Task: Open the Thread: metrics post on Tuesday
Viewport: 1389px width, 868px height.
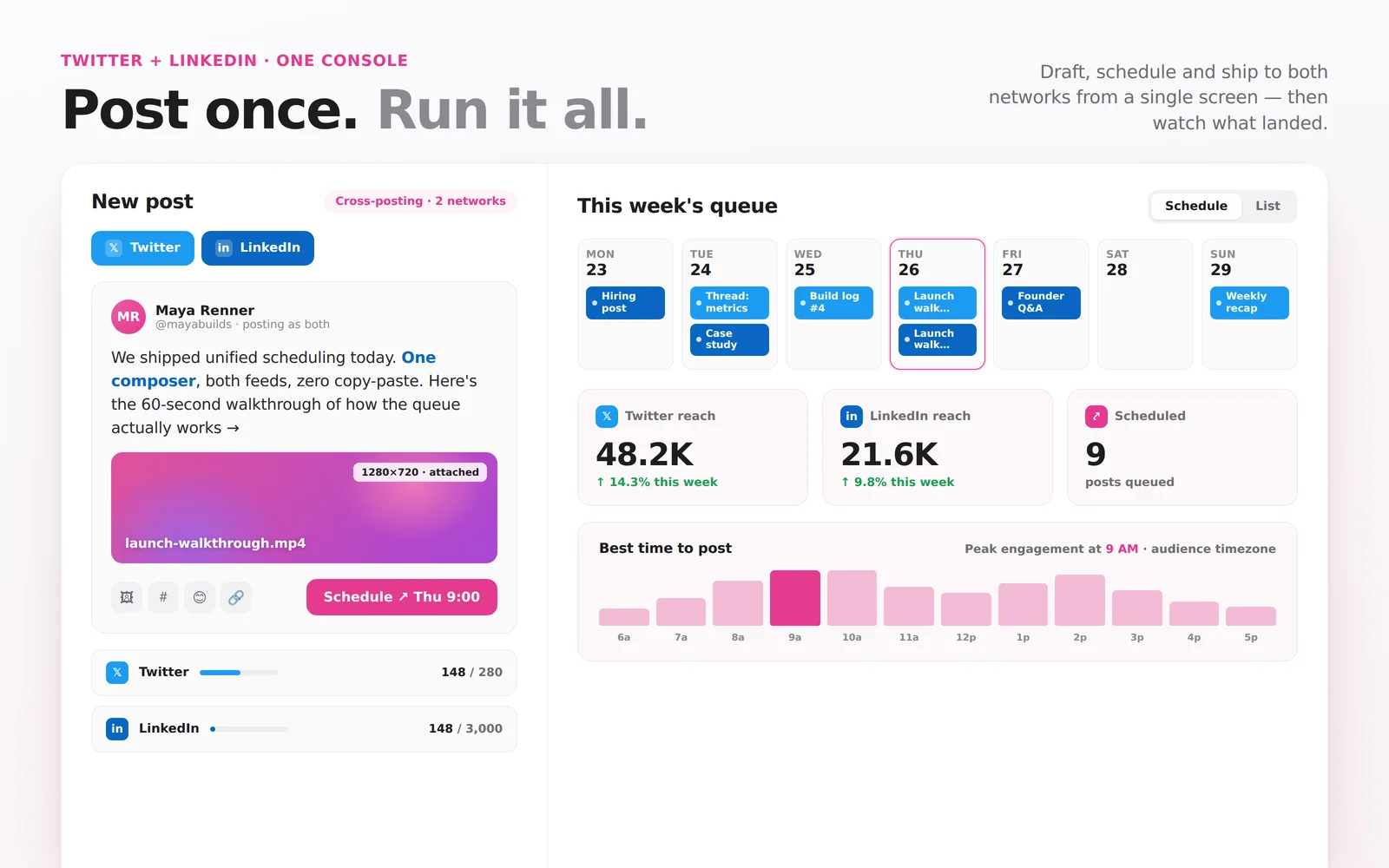Action: (x=729, y=303)
